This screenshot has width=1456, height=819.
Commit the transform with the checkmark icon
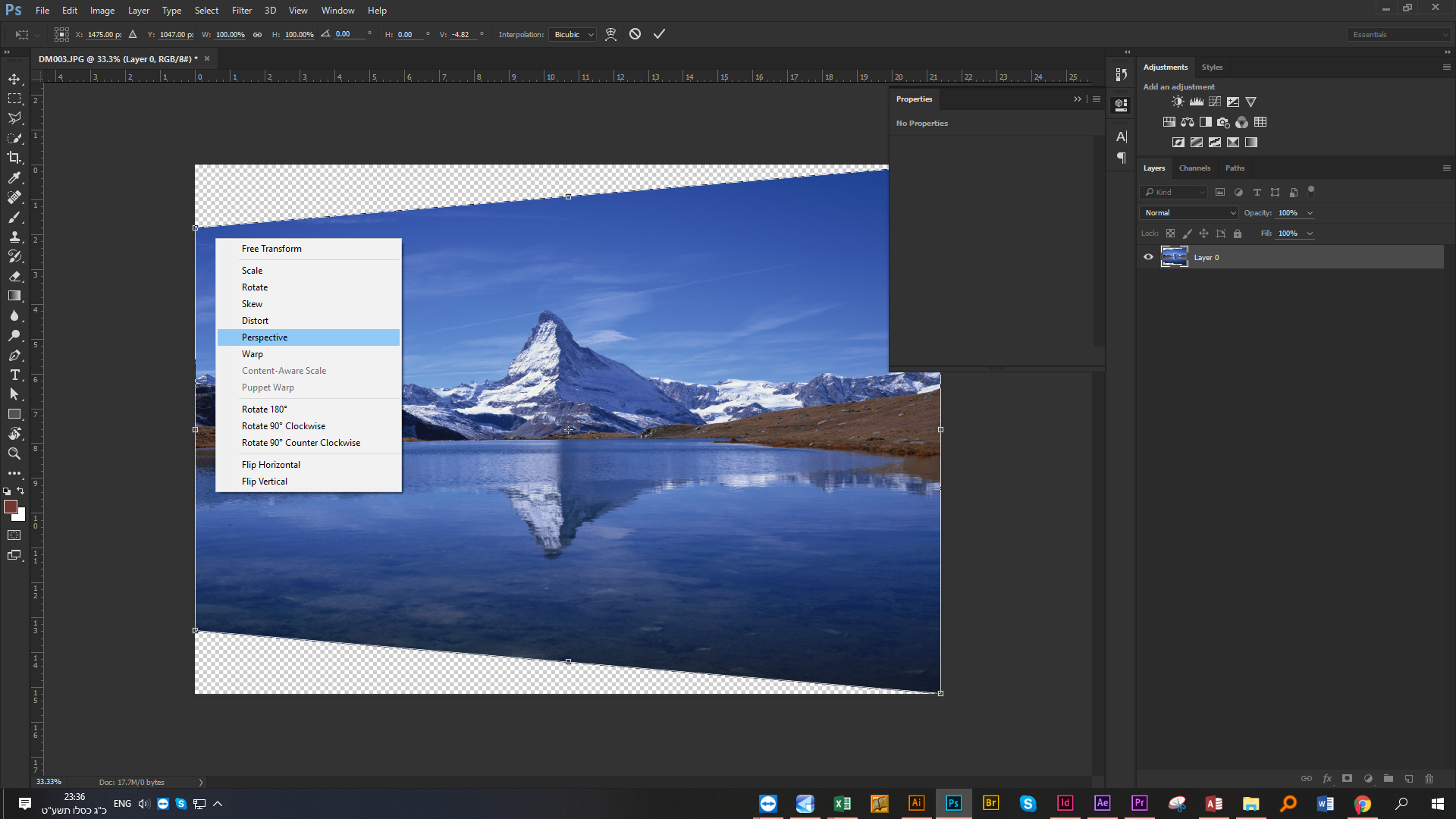tap(659, 34)
